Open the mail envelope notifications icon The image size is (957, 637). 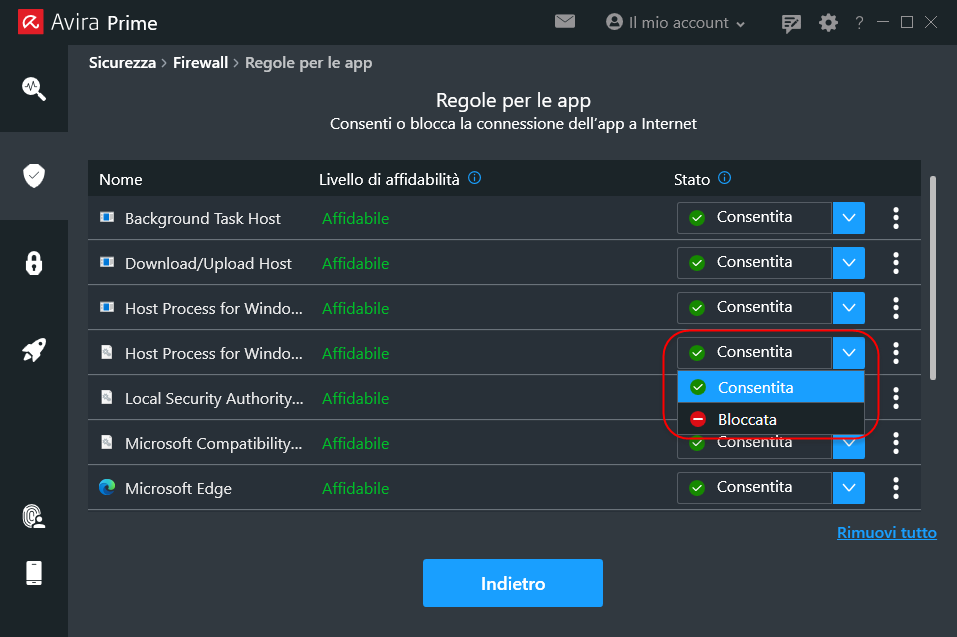point(565,22)
